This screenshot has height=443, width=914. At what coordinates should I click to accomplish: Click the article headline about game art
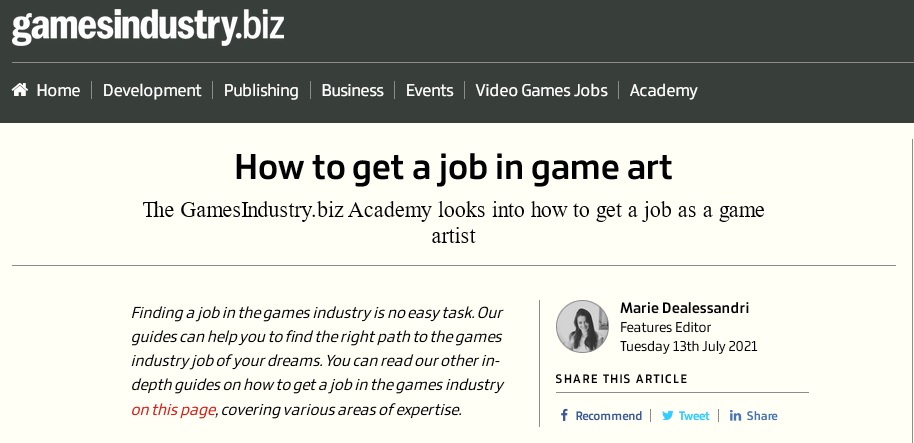point(454,167)
